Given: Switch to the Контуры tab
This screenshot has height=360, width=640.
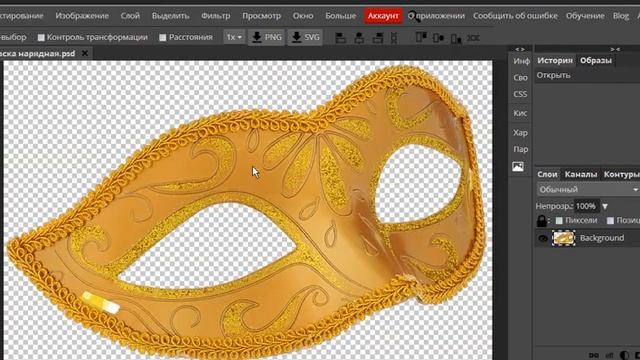Looking at the screenshot, I should (622, 174).
